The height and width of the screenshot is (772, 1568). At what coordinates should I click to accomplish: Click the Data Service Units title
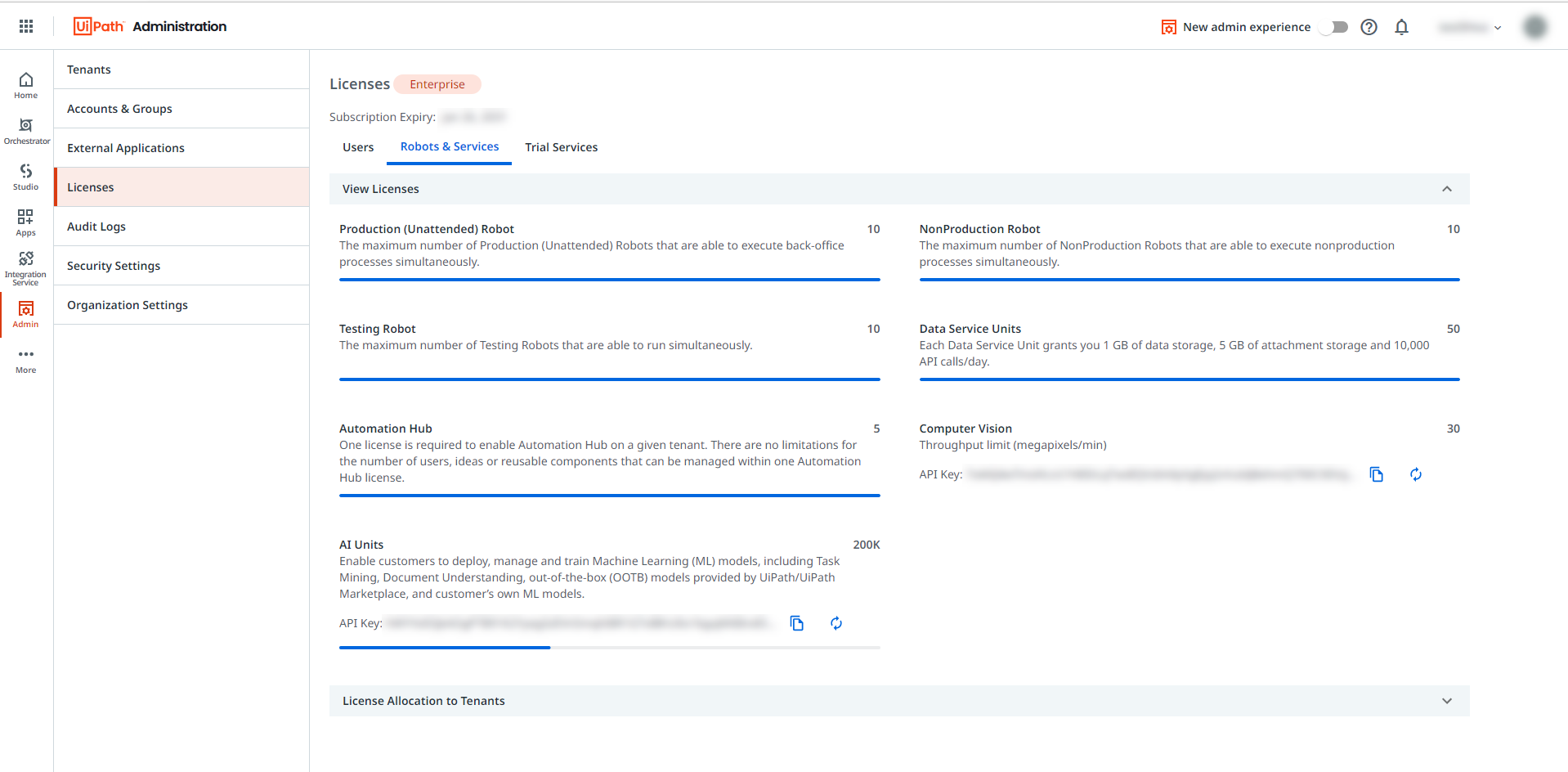point(970,329)
